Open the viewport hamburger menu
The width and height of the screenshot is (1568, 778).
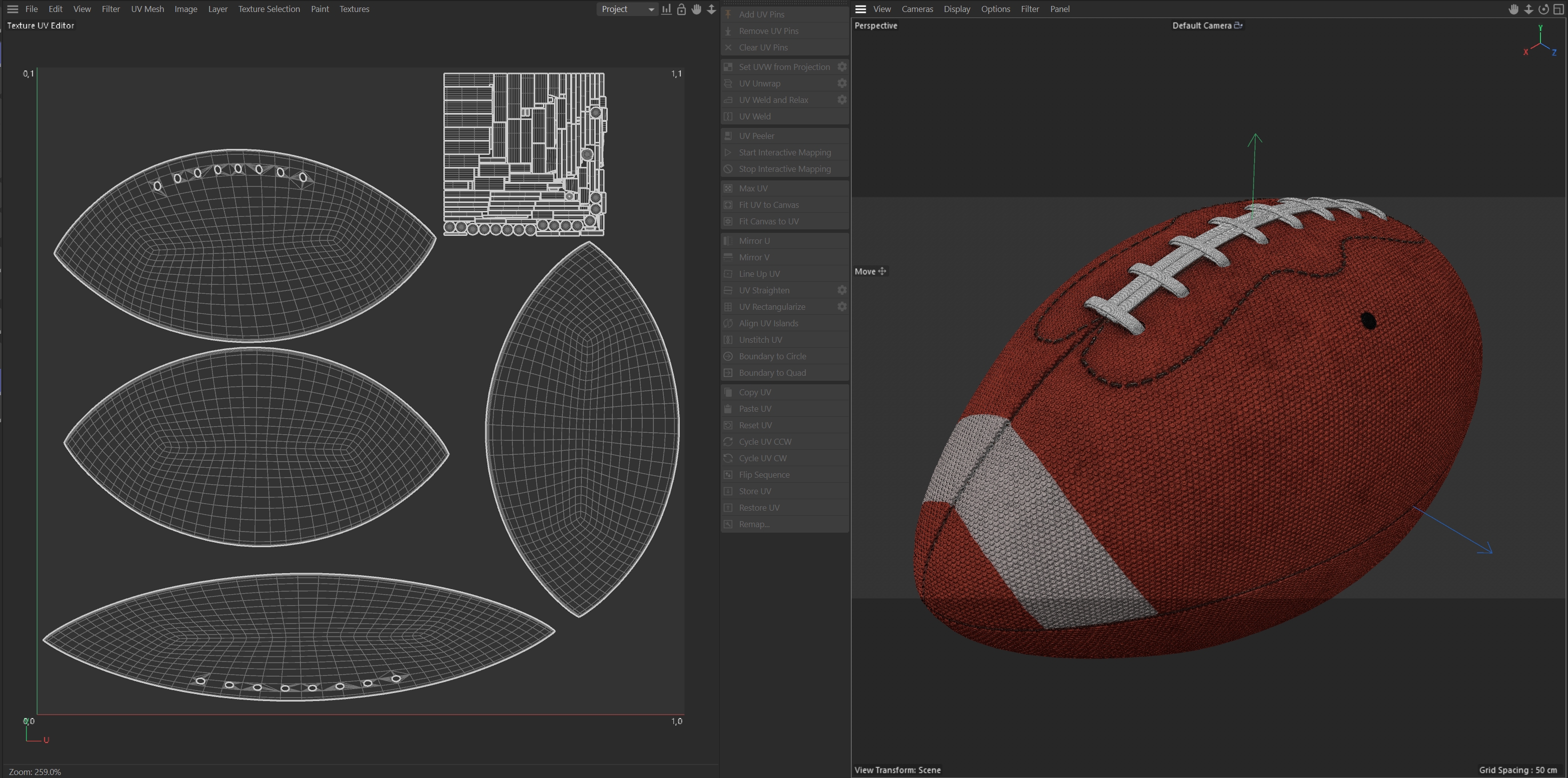click(x=860, y=9)
